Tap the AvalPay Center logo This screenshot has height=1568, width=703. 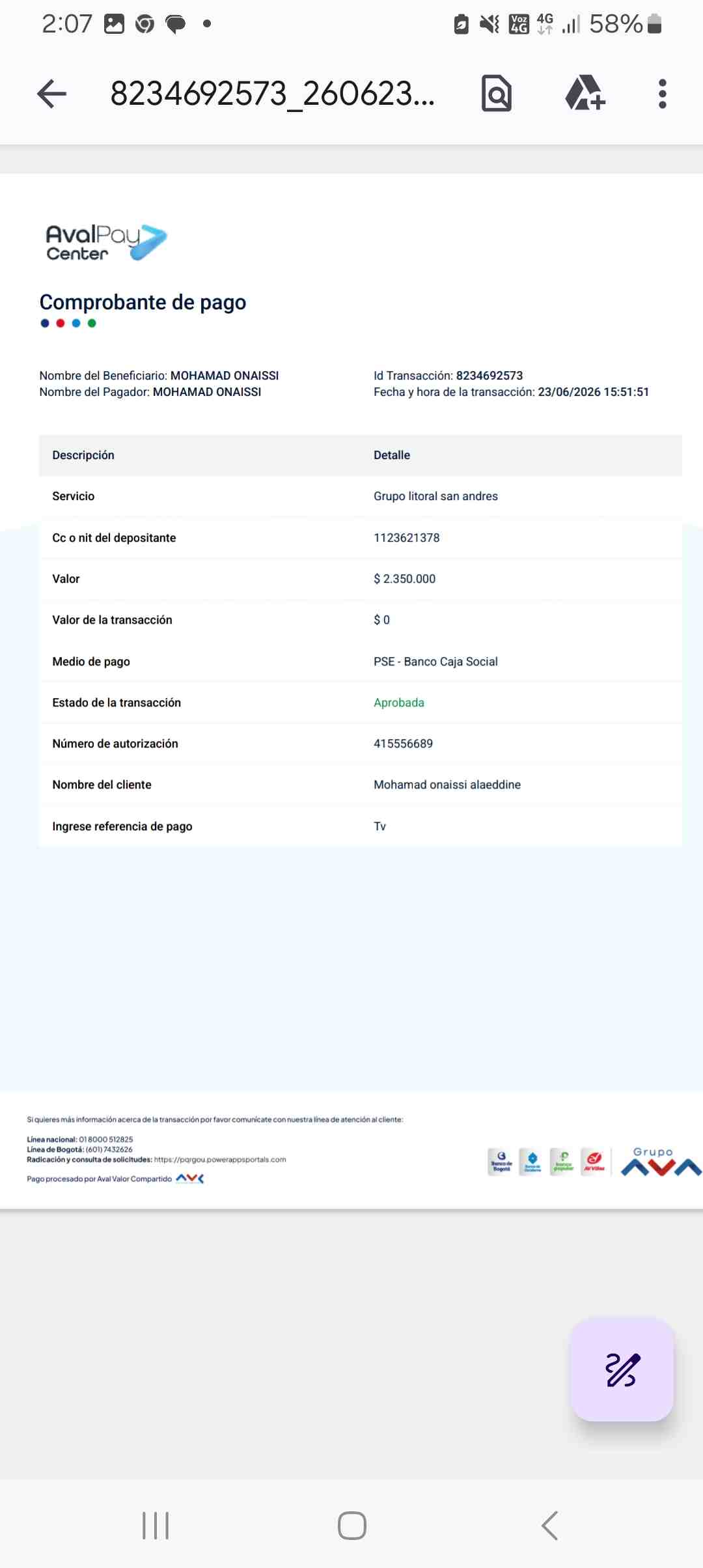[107, 242]
